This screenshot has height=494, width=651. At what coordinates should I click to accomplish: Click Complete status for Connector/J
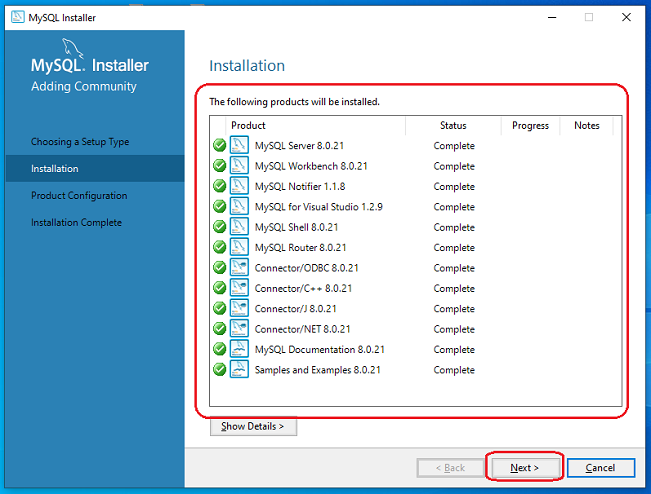[454, 309]
